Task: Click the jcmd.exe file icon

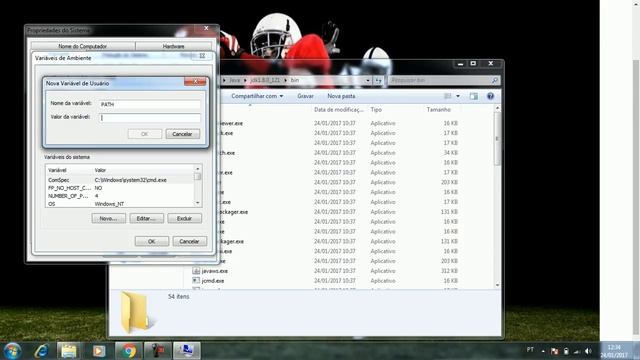Action: point(196,280)
